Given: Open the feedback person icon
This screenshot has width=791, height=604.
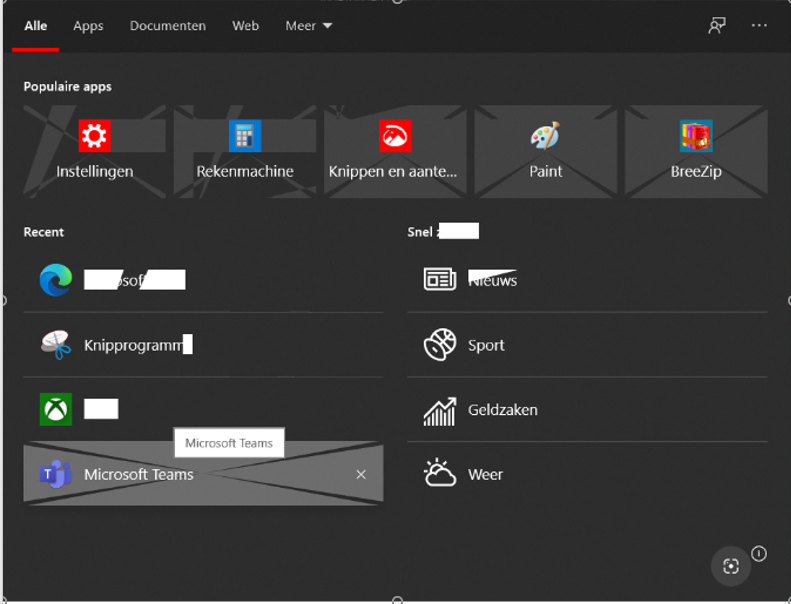Looking at the screenshot, I should (717, 26).
